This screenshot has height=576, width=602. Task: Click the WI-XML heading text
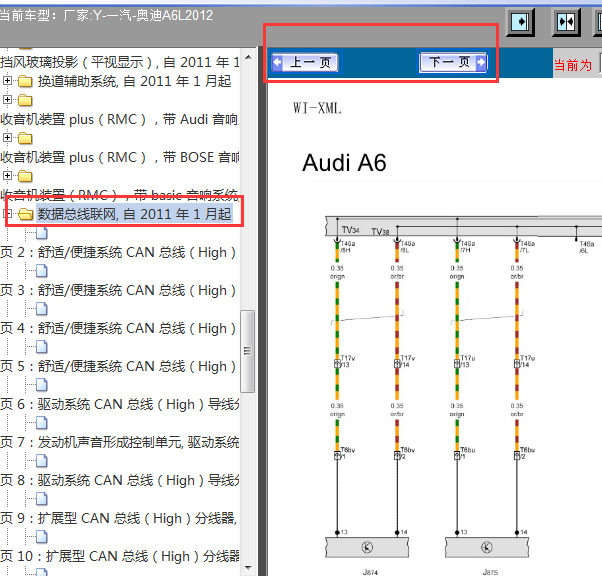pyautogui.click(x=317, y=108)
